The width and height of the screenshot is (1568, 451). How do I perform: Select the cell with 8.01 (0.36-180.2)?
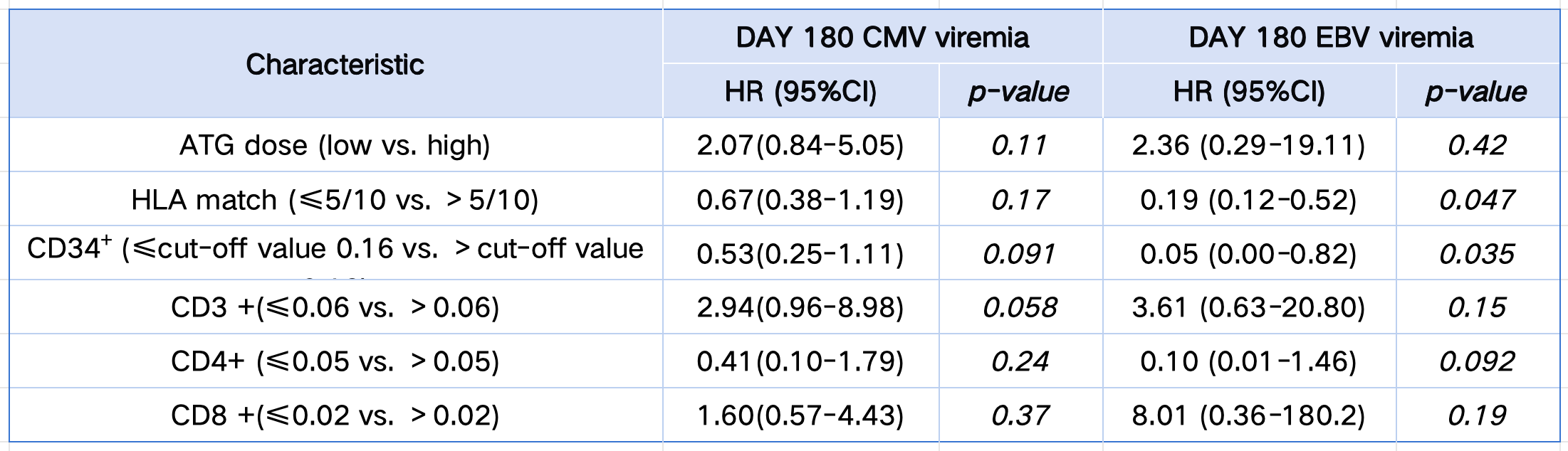(1248, 415)
